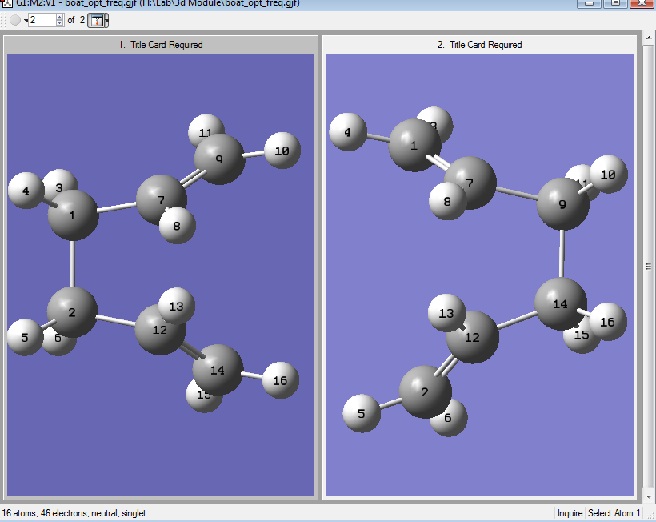
Task: Click the vertical scrollbar thumb grip
Action: 648,266
